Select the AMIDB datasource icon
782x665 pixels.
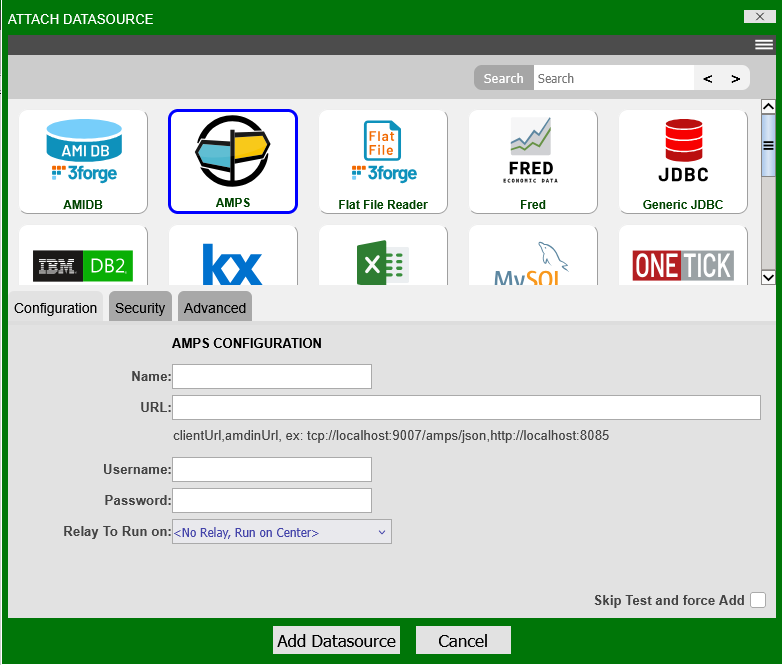(83, 161)
